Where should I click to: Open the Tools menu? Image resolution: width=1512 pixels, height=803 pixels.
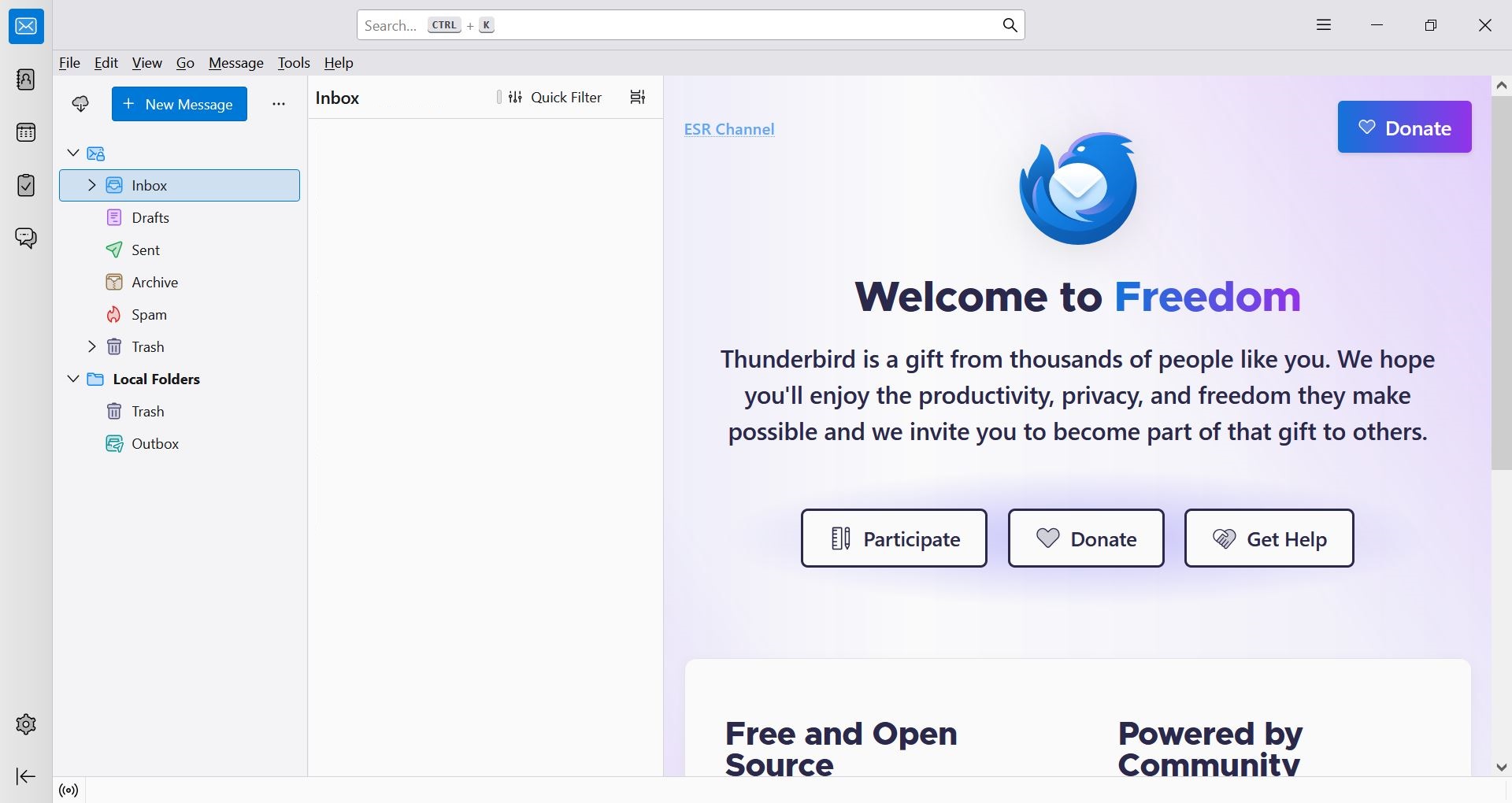(294, 63)
